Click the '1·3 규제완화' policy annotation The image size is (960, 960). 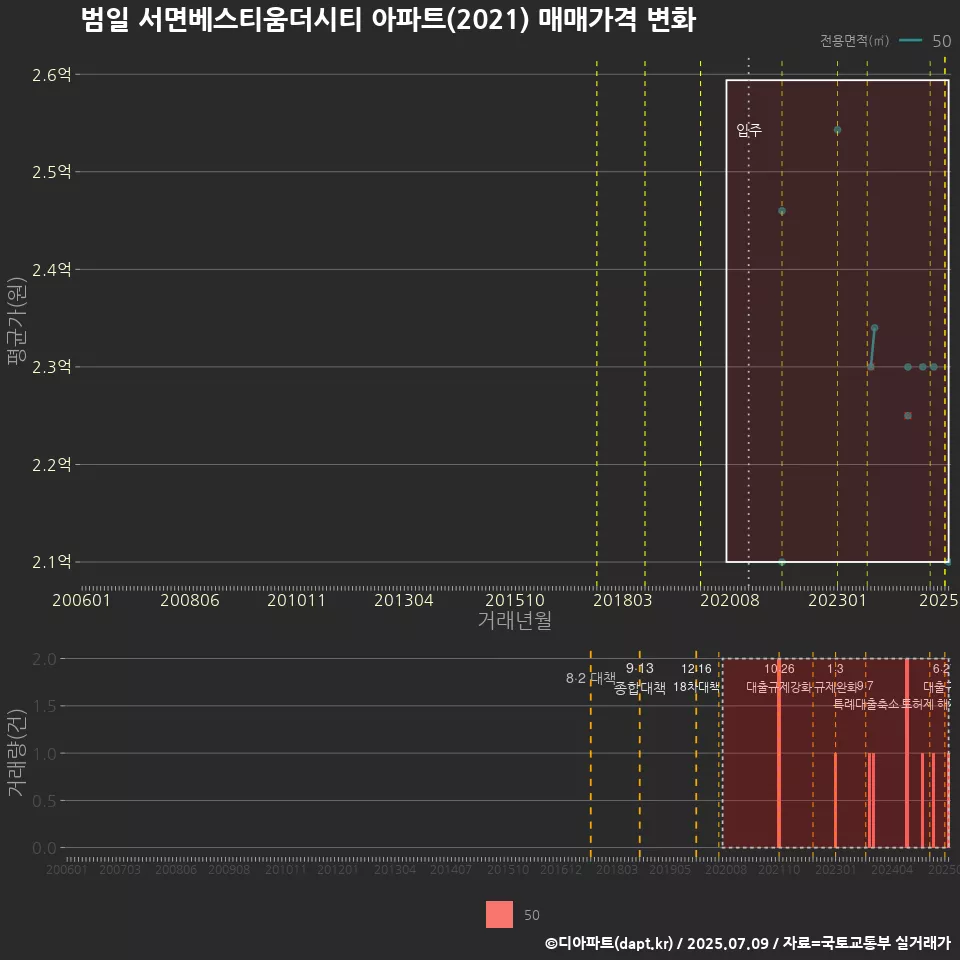[836, 678]
